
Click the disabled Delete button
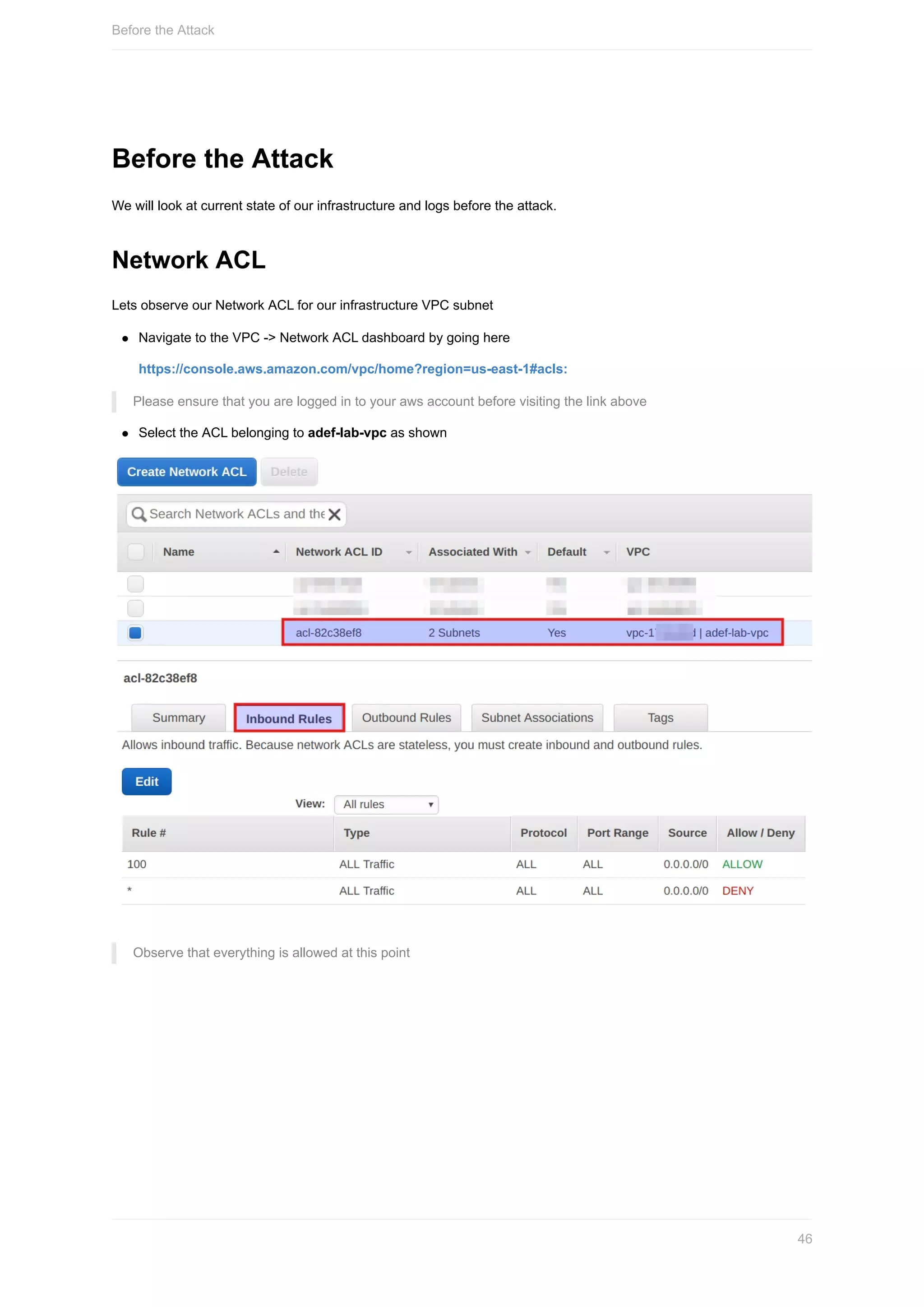tap(289, 472)
